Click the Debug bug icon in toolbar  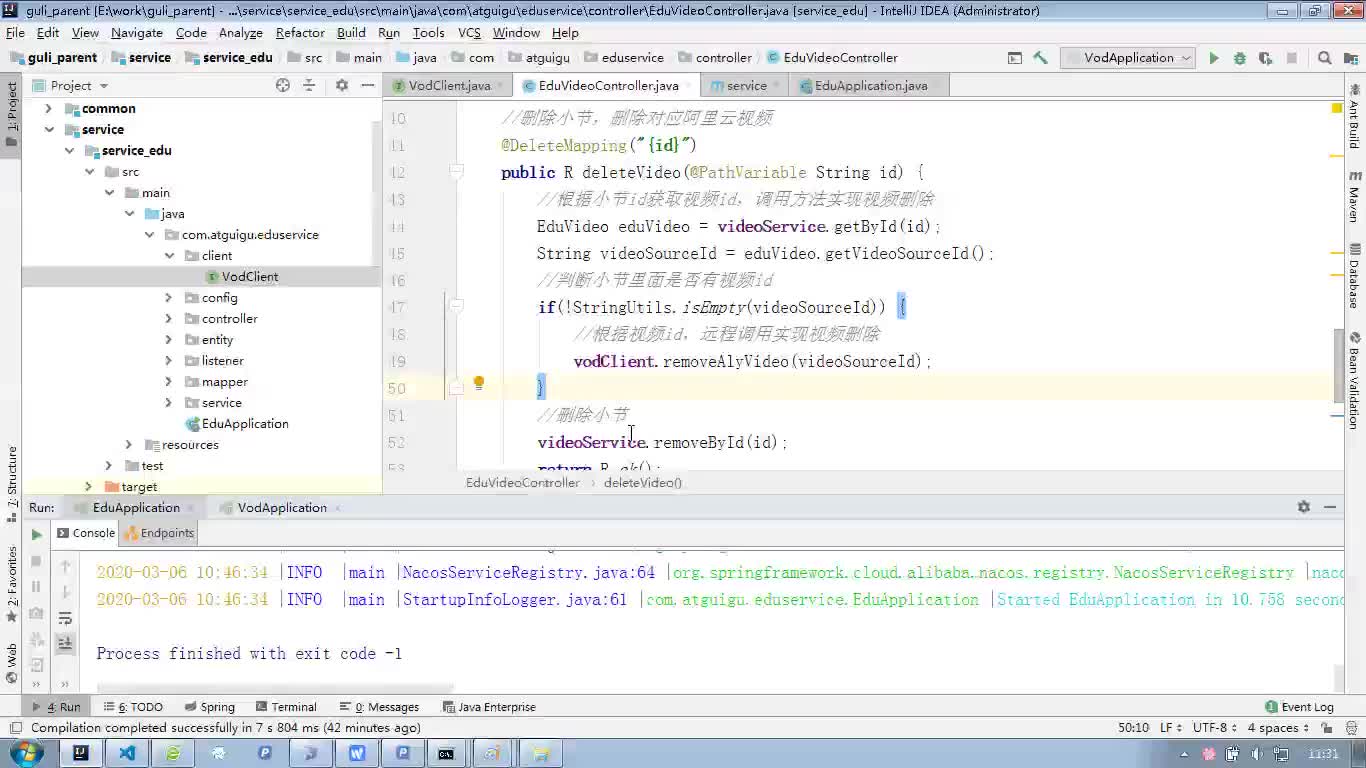point(1240,58)
